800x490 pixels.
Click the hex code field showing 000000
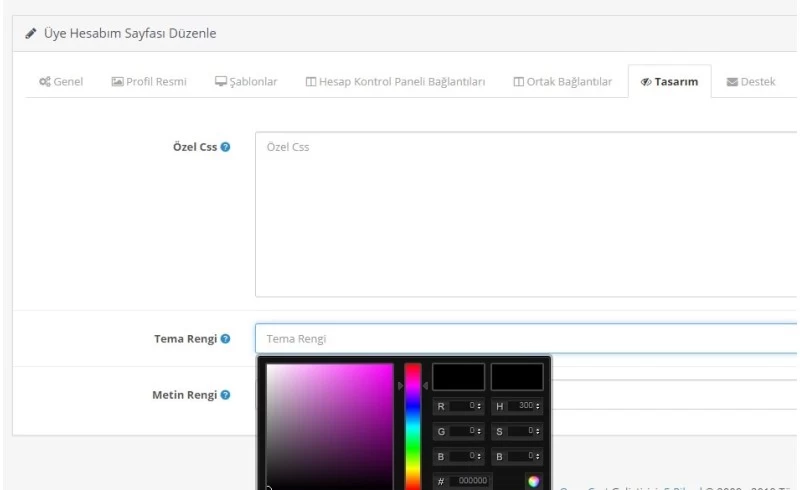click(x=468, y=481)
